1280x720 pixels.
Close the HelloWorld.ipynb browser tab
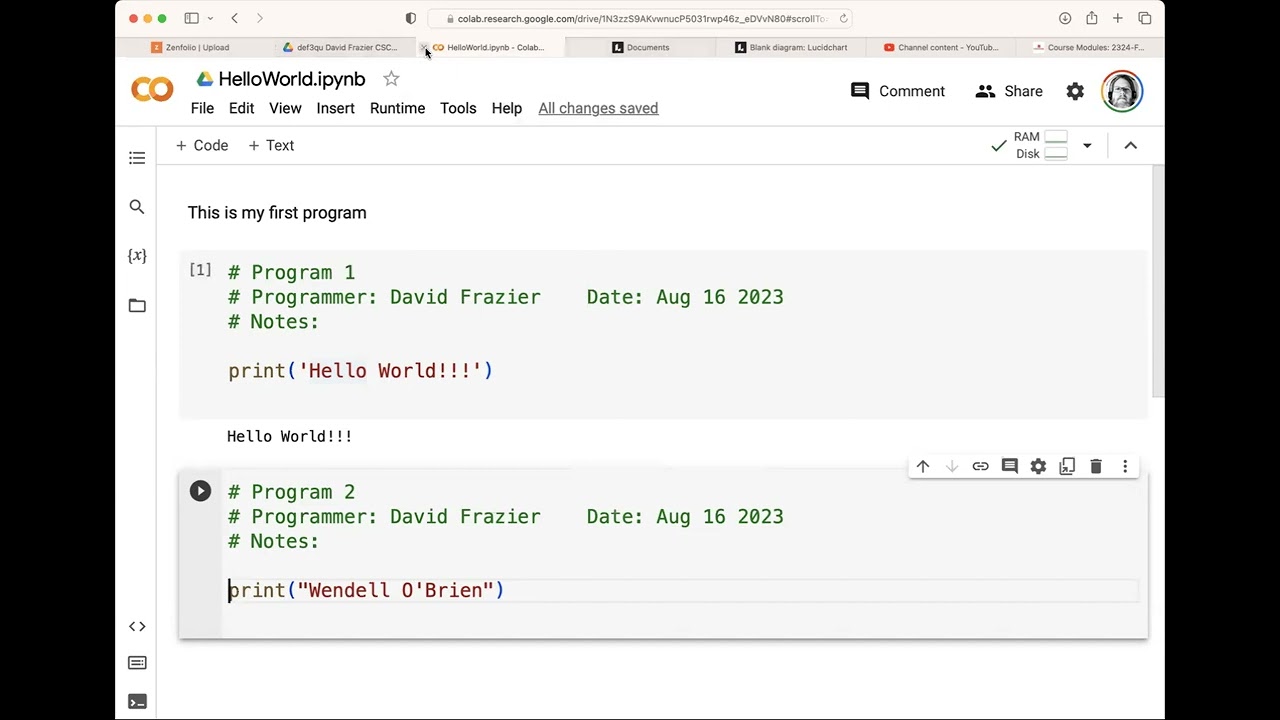tap(424, 47)
